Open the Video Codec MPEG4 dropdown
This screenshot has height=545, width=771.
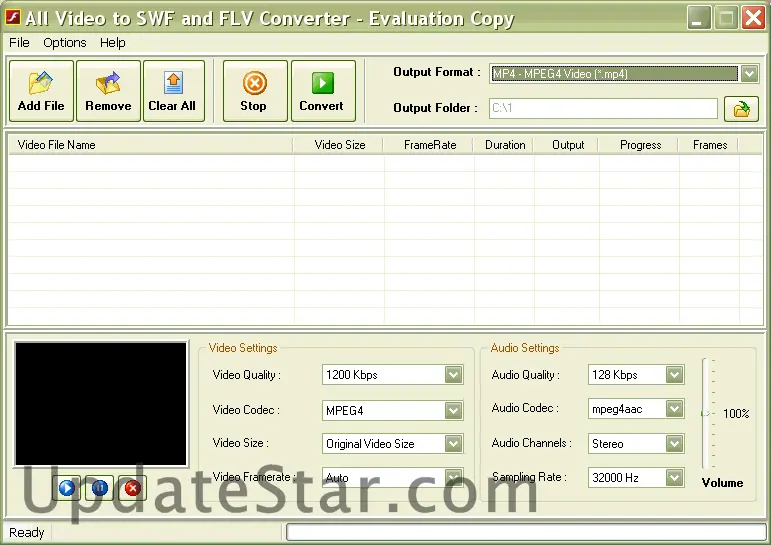pos(453,410)
